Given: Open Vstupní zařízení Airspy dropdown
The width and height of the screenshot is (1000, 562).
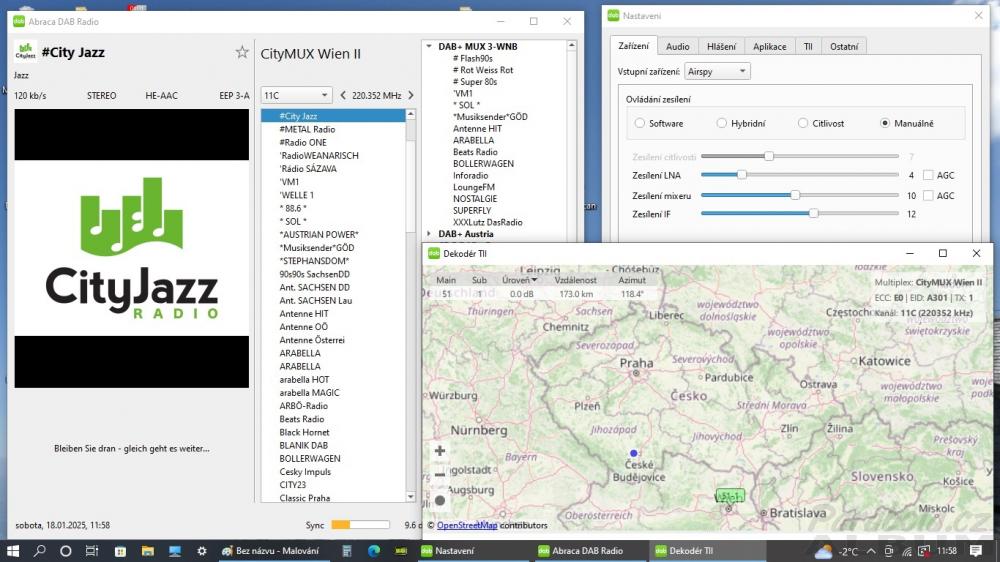Looking at the screenshot, I should pyautogui.click(x=717, y=71).
